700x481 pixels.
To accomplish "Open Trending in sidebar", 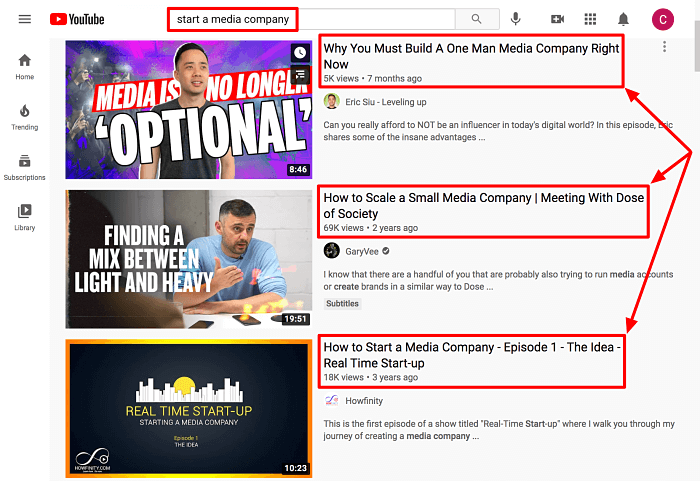I will point(25,117).
